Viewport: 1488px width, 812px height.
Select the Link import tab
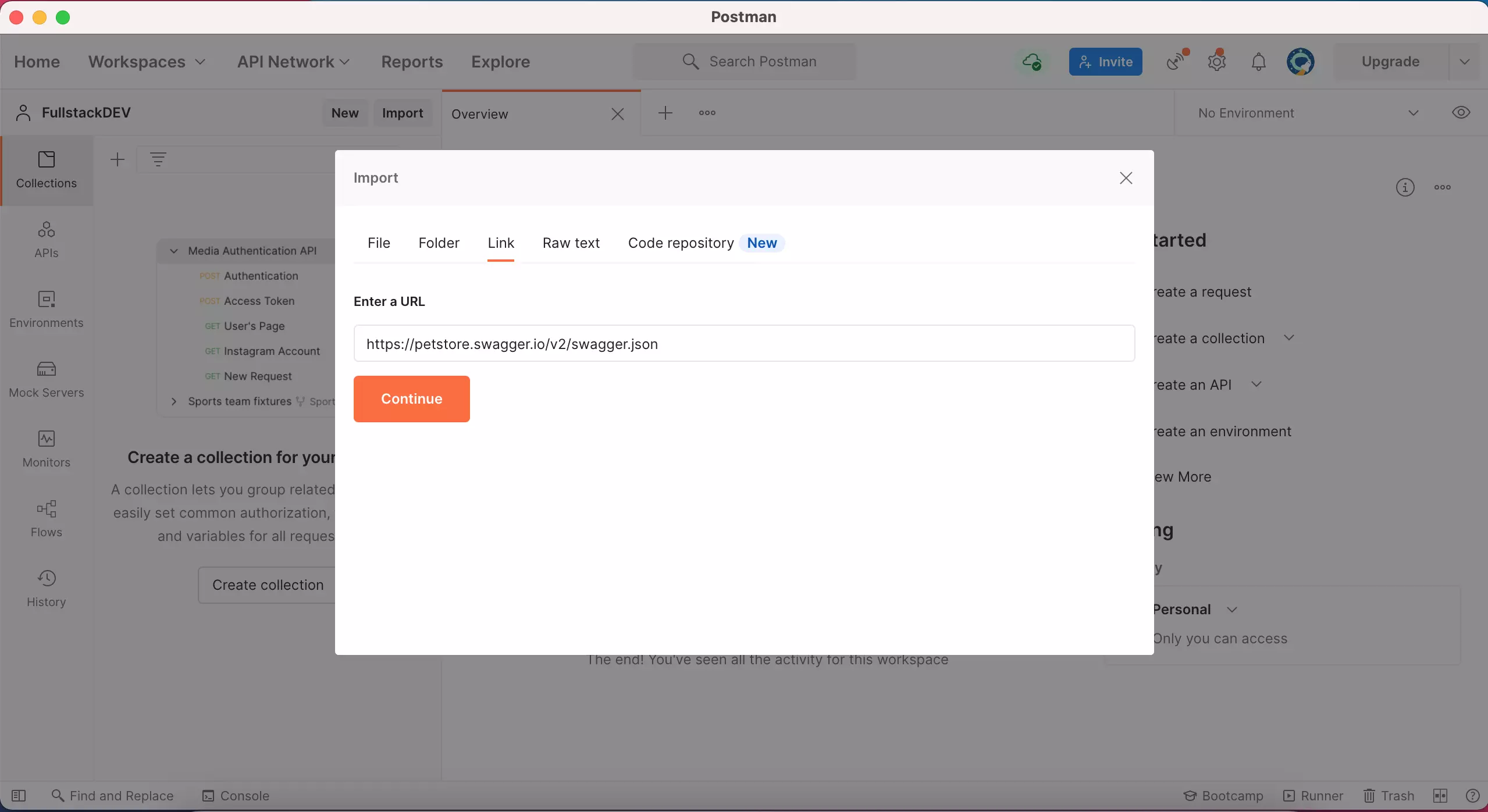(x=501, y=243)
